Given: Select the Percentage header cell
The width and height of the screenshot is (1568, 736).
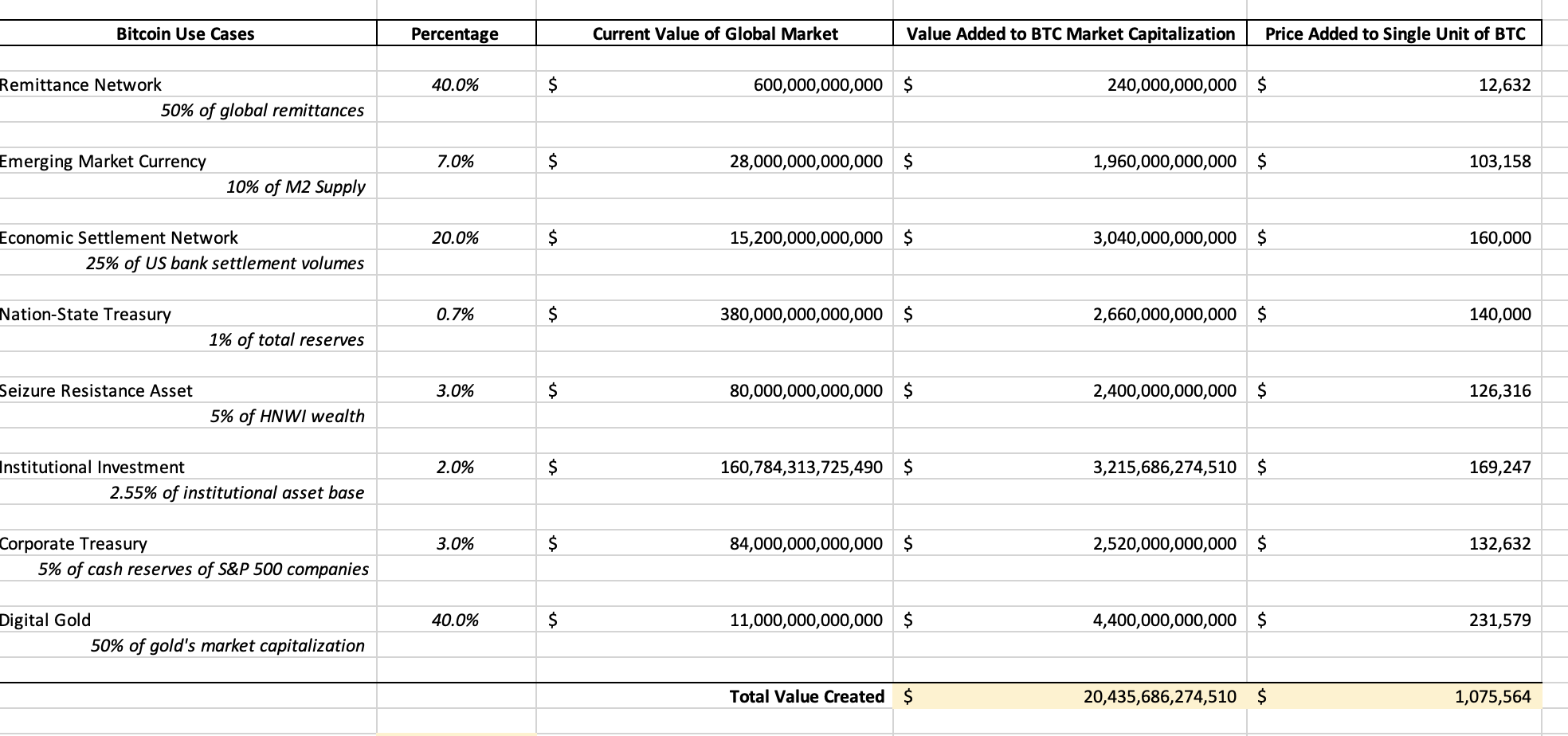Looking at the screenshot, I should (455, 33).
